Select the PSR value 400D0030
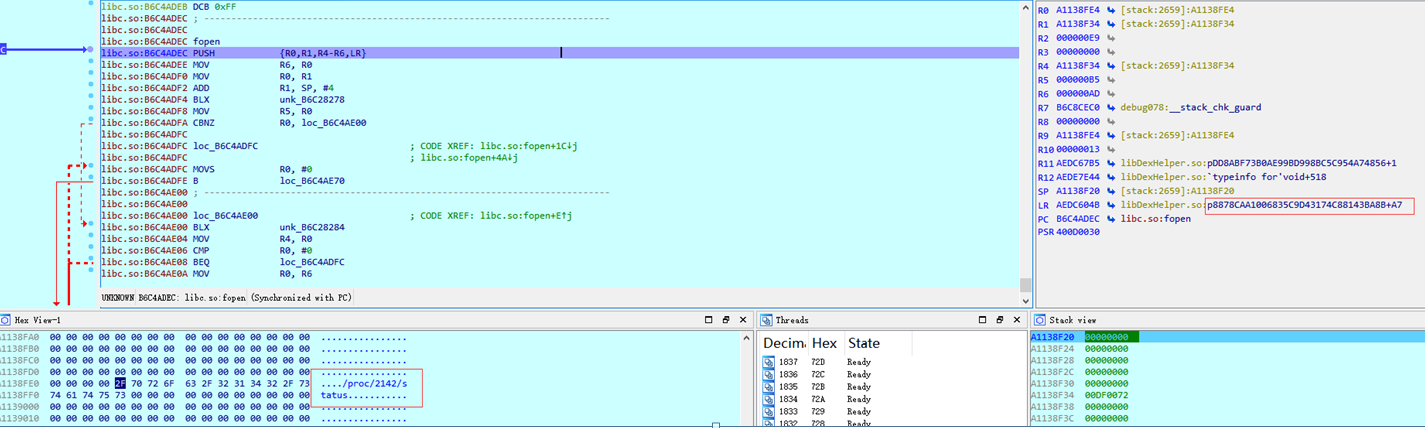 [1078, 233]
